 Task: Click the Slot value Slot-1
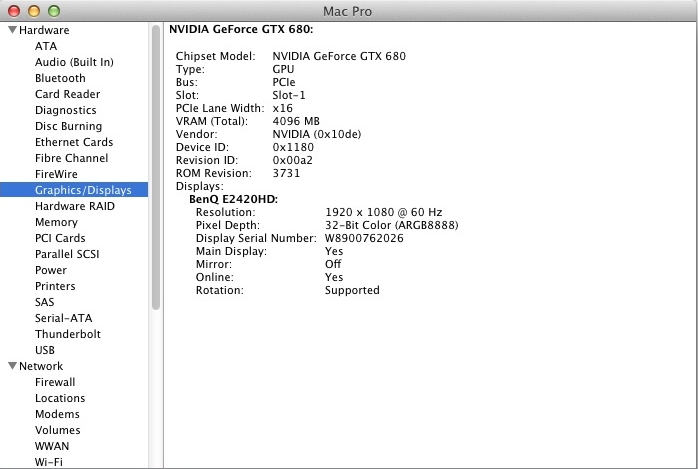point(289,96)
